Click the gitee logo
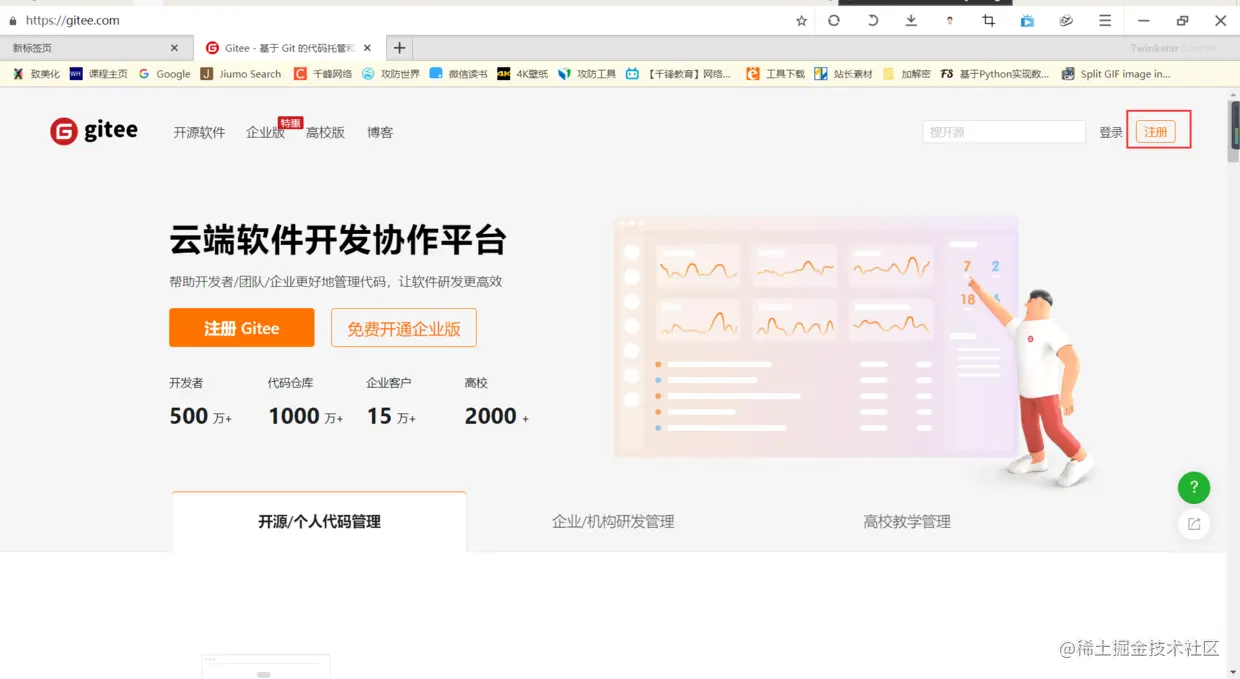 click(x=94, y=131)
